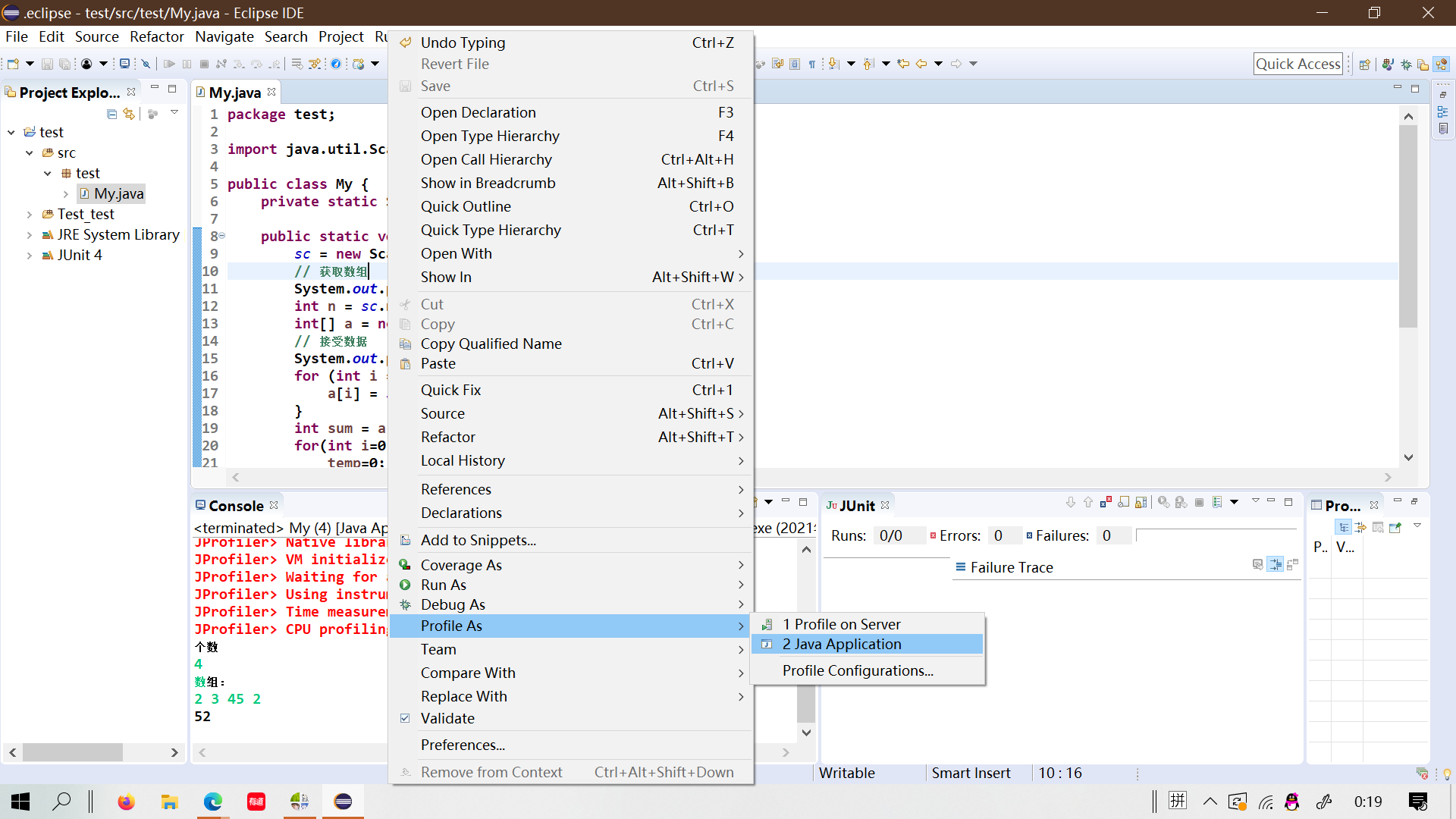Expand the Test_test folder node
The height and width of the screenshot is (819, 1456).
click(29, 215)
